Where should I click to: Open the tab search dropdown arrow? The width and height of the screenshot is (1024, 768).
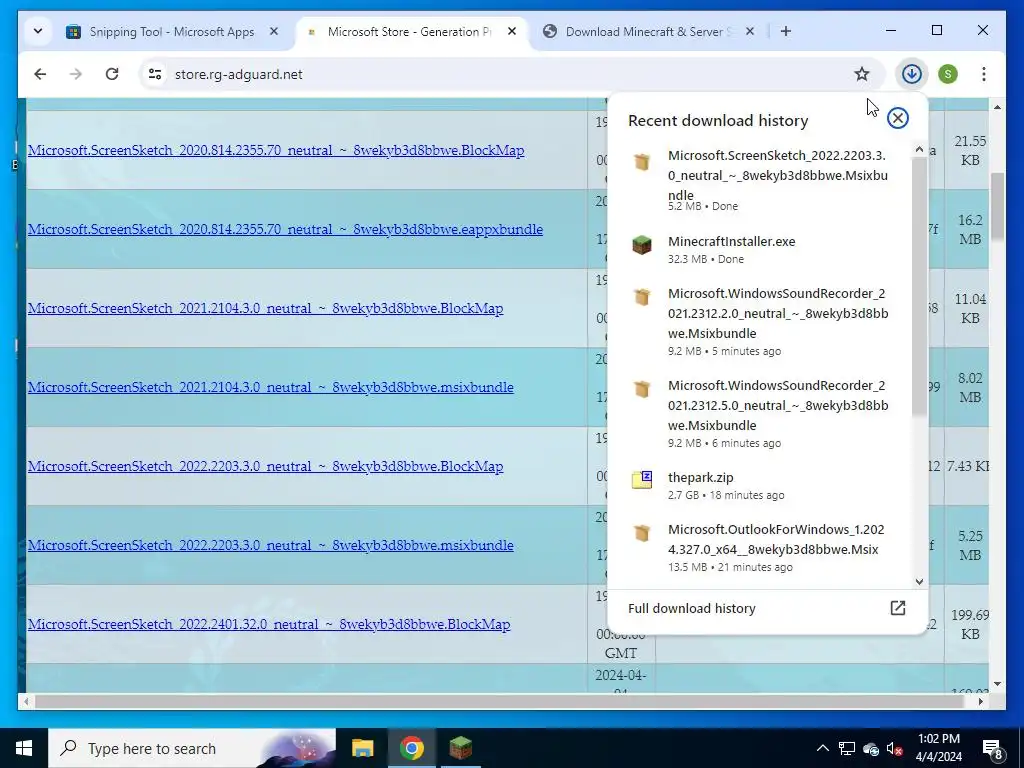click(x=38, y=31)
